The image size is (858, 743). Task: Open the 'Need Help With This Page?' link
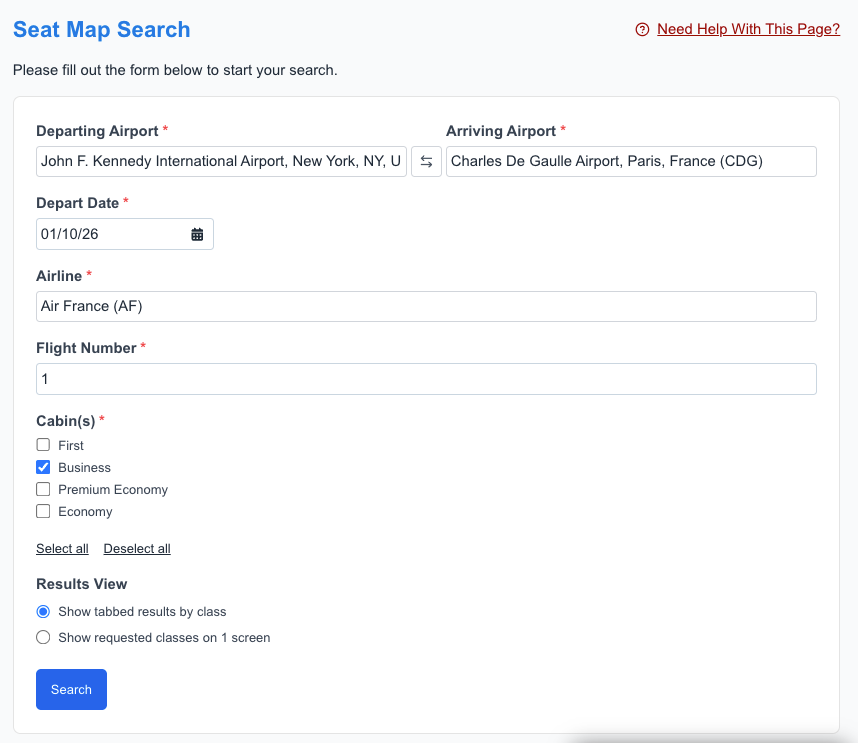(x=748, y=29)
